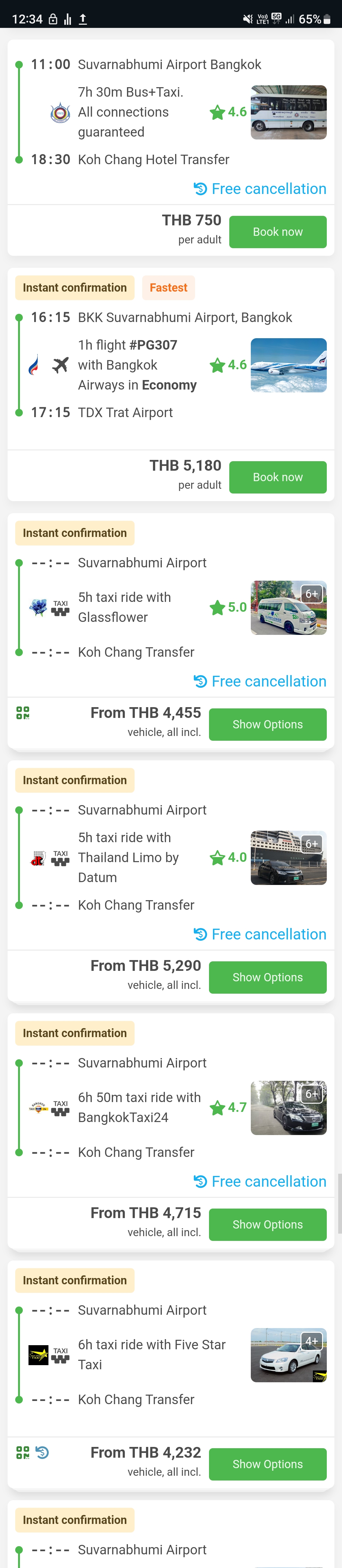Screen dimensions: 342x1568
Task: Show options for Five Star Taxi
Action: point(267,1464)
